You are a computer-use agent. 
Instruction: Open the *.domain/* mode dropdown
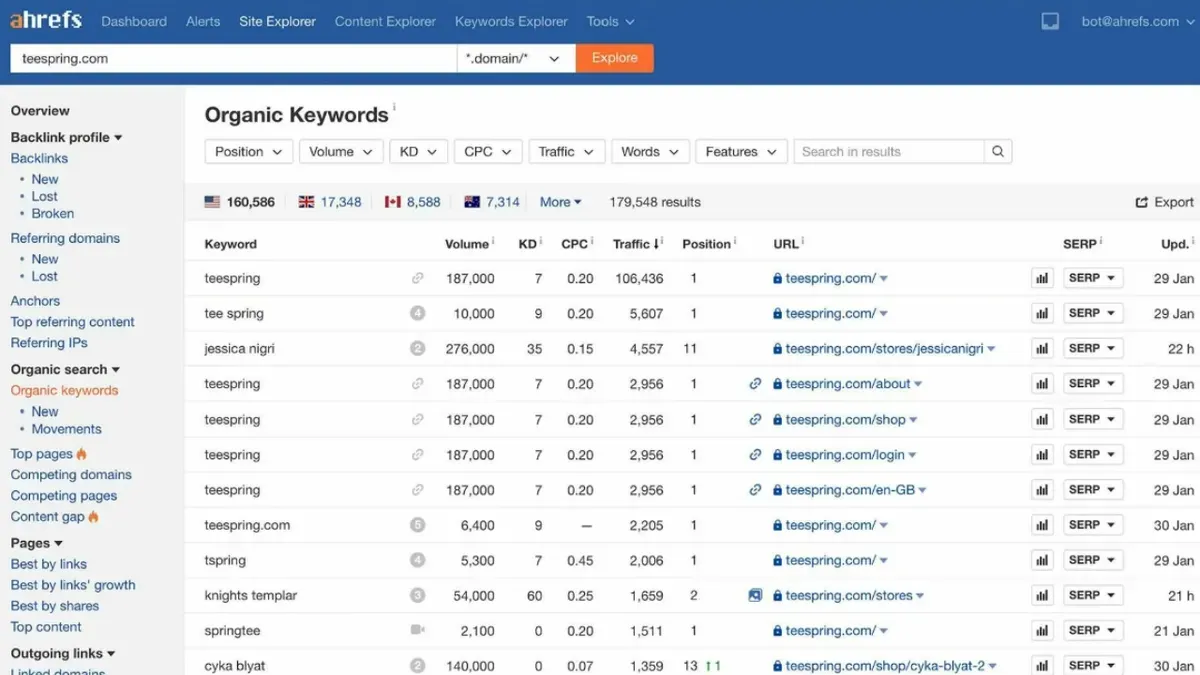point(516,58)
